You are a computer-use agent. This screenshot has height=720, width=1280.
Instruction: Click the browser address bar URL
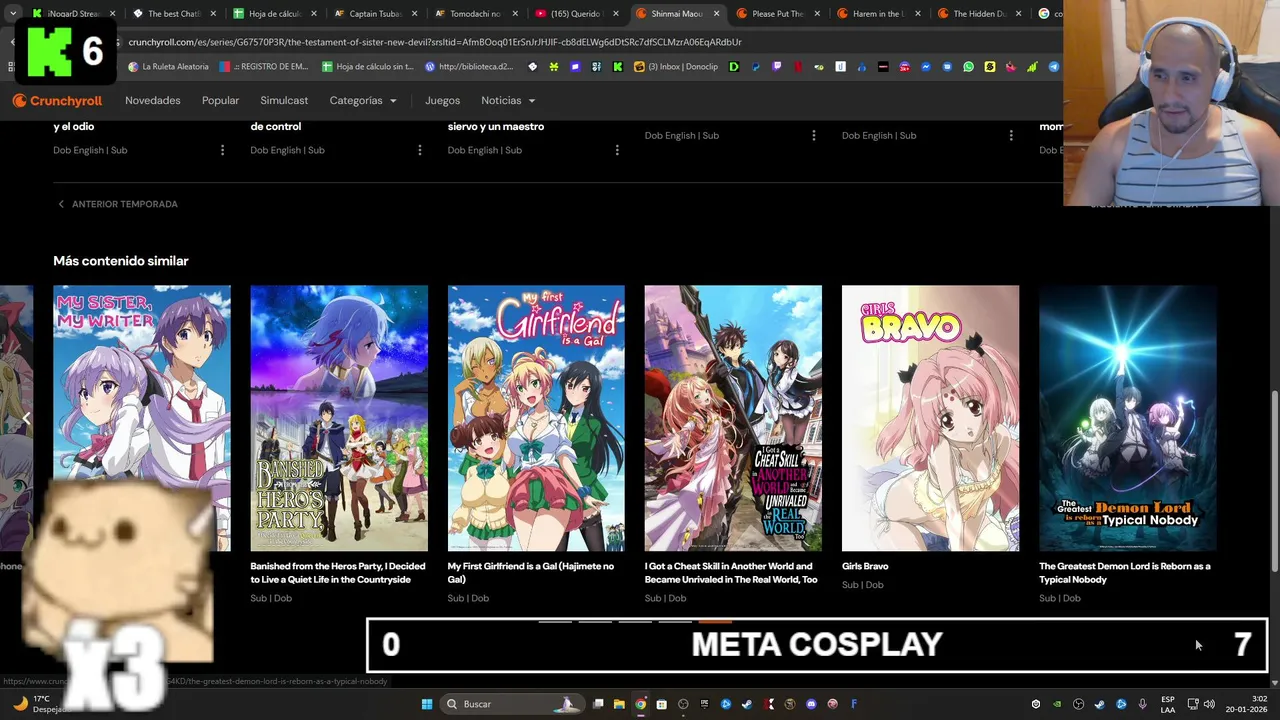435,42
